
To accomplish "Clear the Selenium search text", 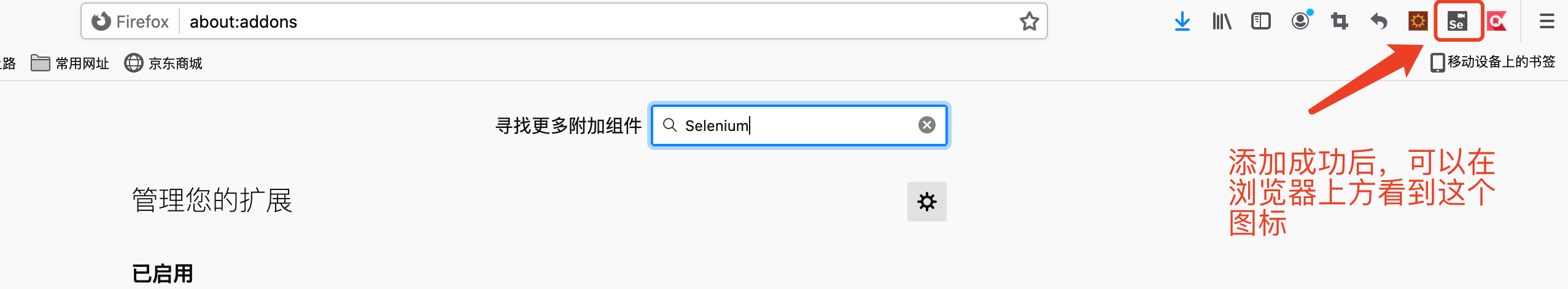I will (x=927, y=125).
